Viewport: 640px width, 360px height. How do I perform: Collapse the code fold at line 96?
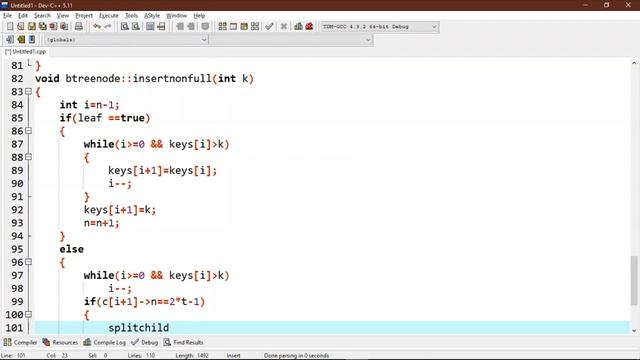[x=28, y=262]
